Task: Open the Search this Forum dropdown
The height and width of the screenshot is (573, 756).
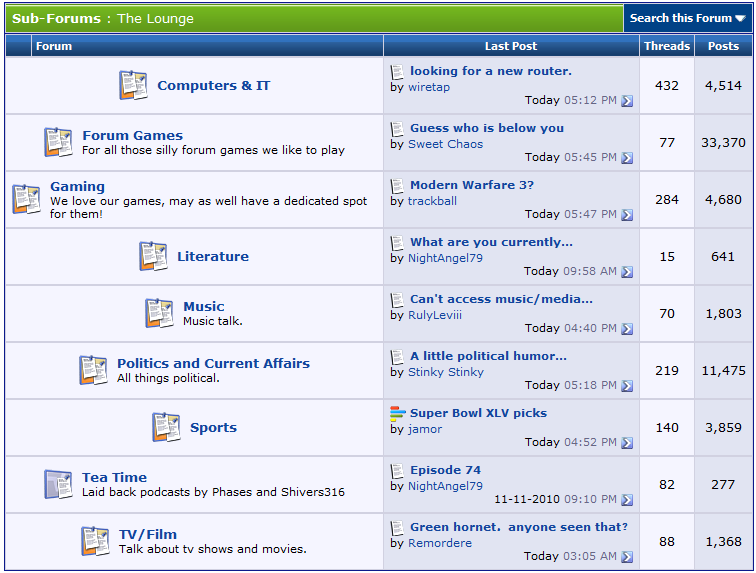Action: coord(688,18)
